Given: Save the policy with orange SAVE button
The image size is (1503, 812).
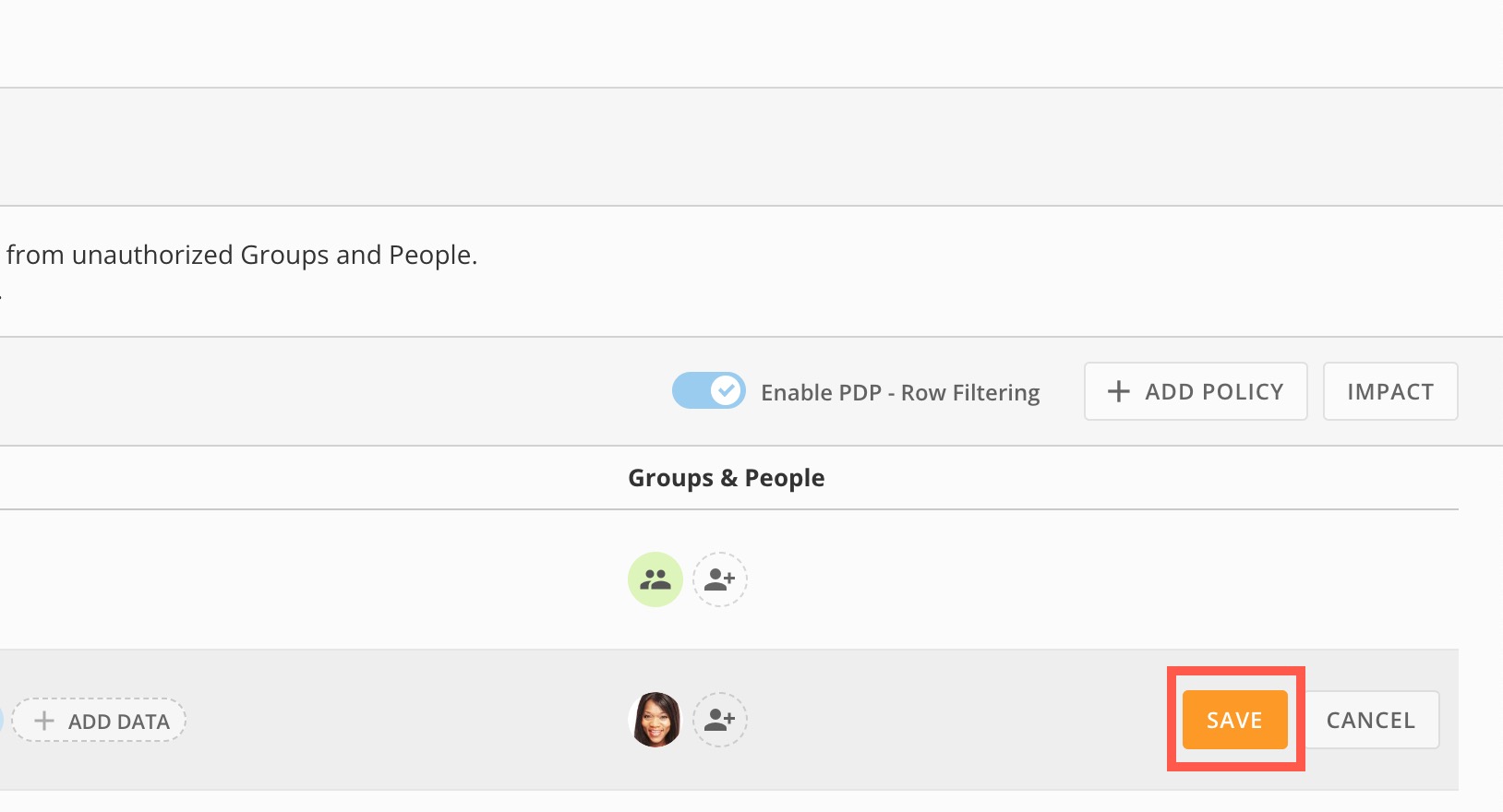Looking at the screenshot, I should pyautogui.click(x=1234, y=720).
